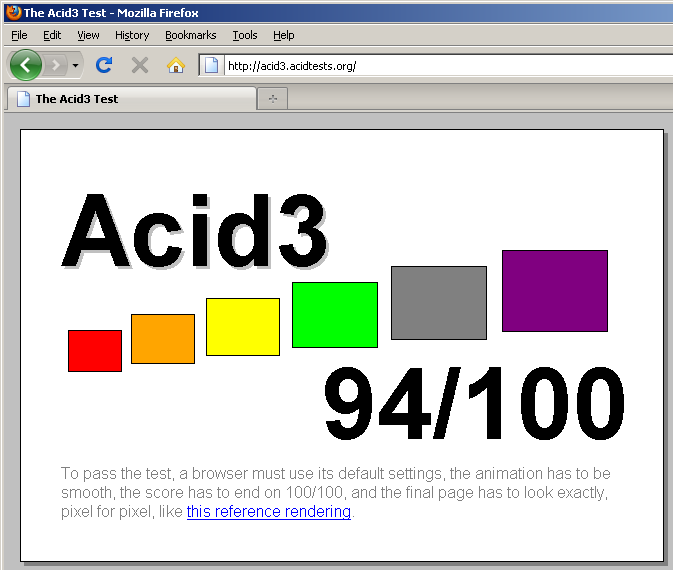This screenshot has height=570, width=673.
Task: Go to the Home page icon
Action: tap(176, 66)
